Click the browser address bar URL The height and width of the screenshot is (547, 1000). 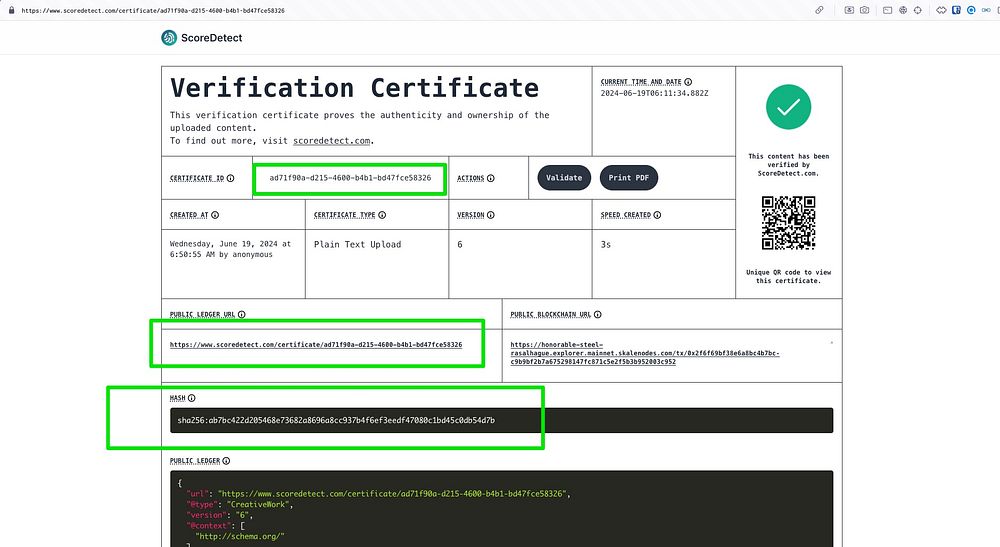point(153,10)
